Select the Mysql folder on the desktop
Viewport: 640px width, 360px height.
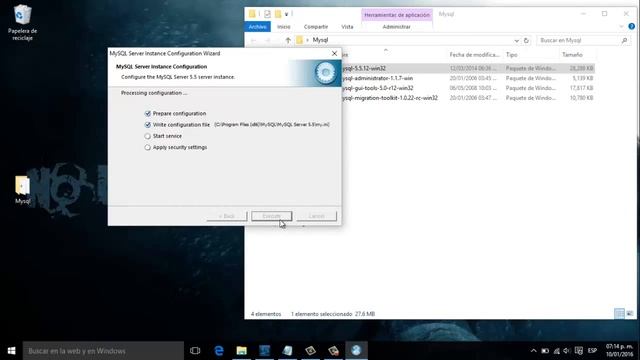click(22, 190)
